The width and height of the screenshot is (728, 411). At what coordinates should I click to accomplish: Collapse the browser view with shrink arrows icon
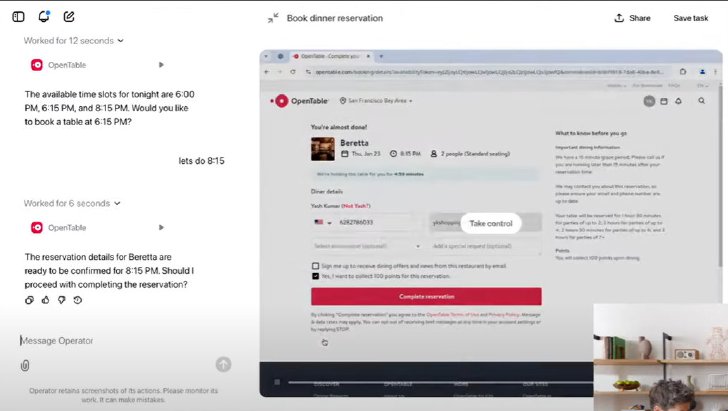pos(273,18)
